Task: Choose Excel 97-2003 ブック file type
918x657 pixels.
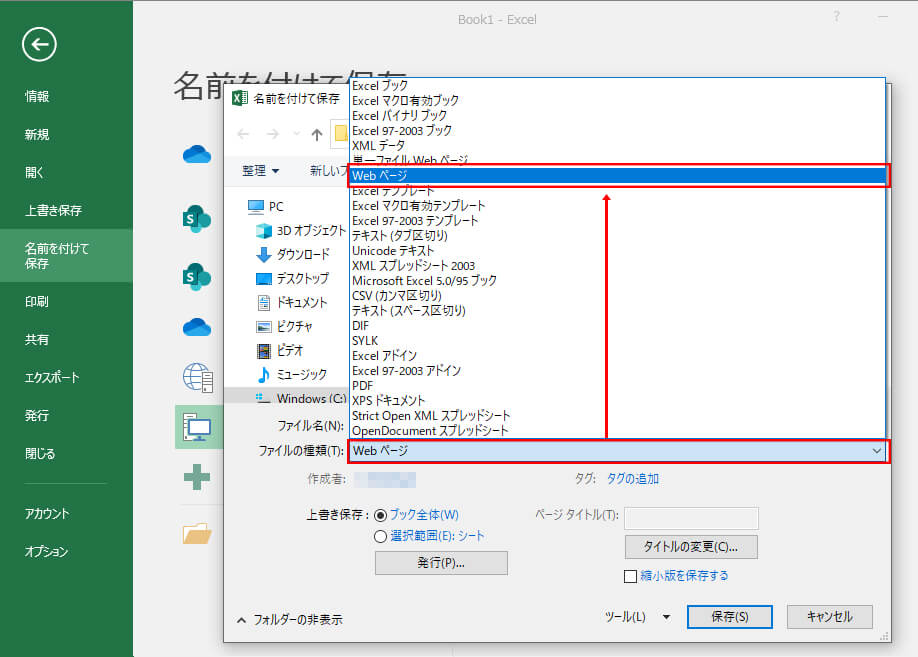Action: click(402, 131)
